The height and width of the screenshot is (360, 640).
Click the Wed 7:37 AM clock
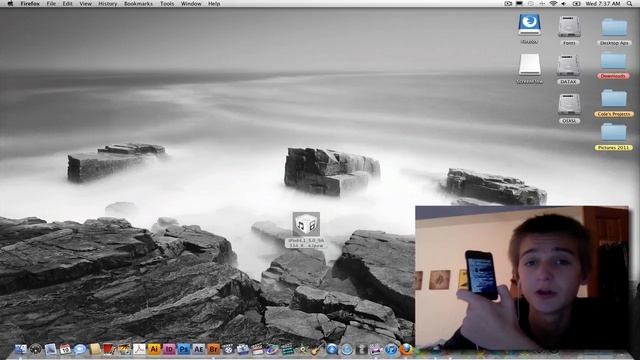pos(603,4)
